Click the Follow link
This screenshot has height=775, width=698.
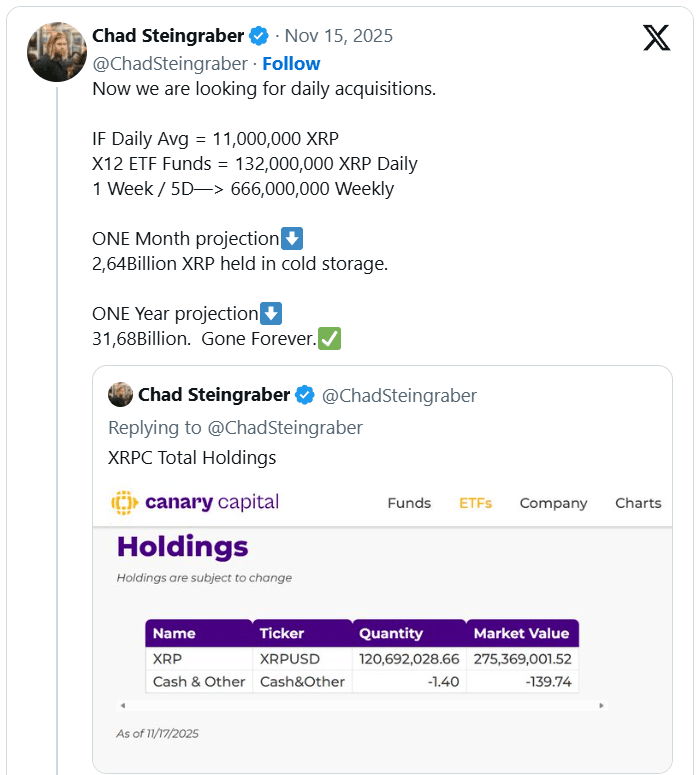(291, 63)
